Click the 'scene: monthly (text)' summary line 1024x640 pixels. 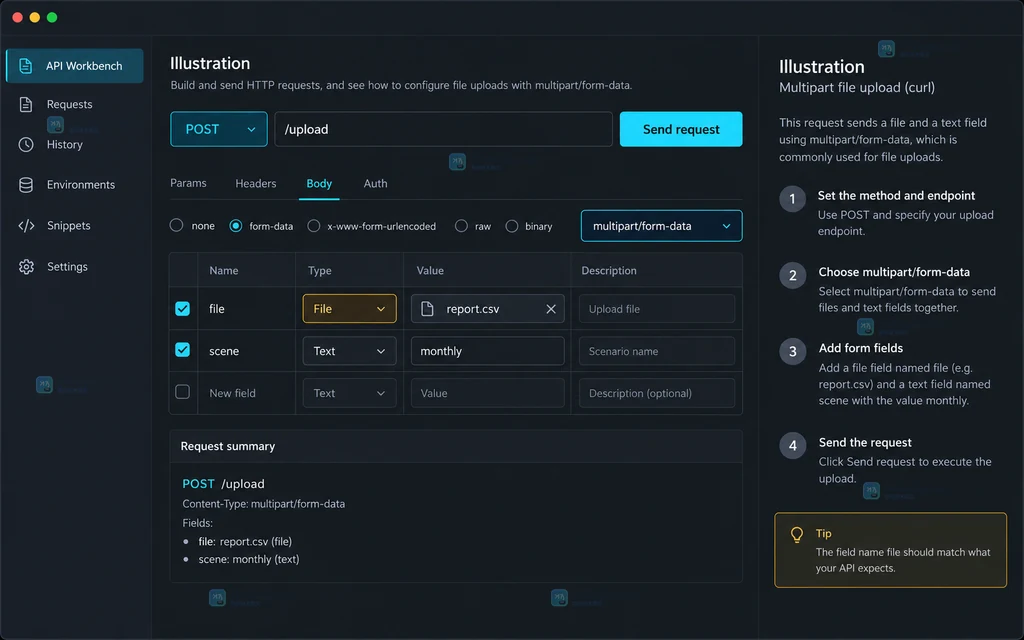point(249,559)
